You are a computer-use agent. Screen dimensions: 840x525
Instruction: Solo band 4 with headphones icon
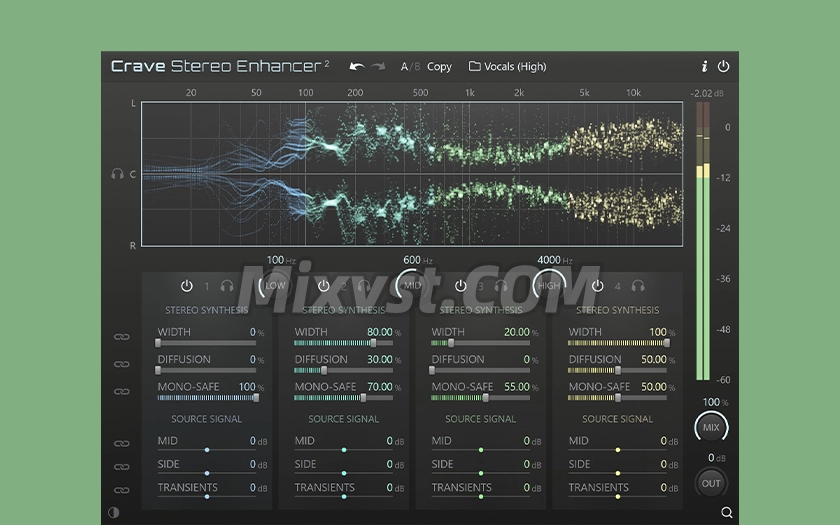pos(638,286)
